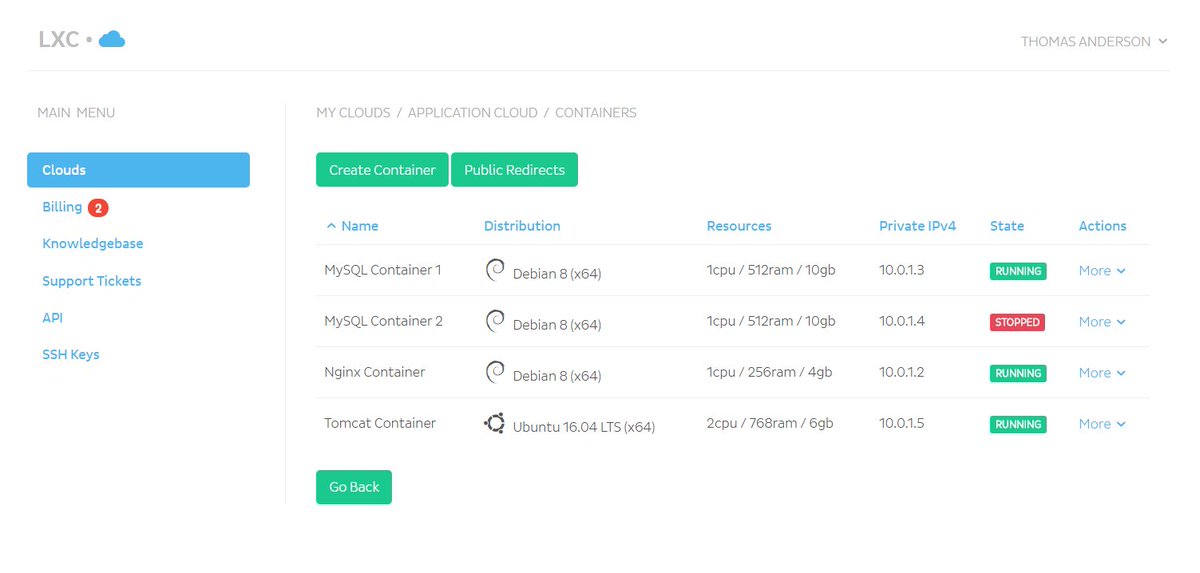Viewport: 1200px width, 573px height.
Task: Select Clouds in the main menu
Action: tap(138, 170)
